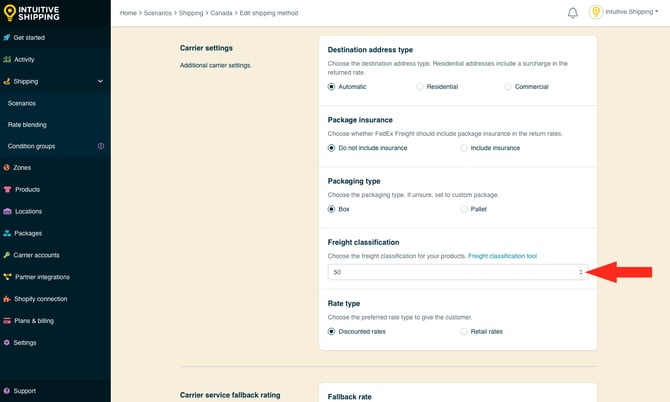Click Edit shipping method breadcrumb text

click(x=269, y=13)
